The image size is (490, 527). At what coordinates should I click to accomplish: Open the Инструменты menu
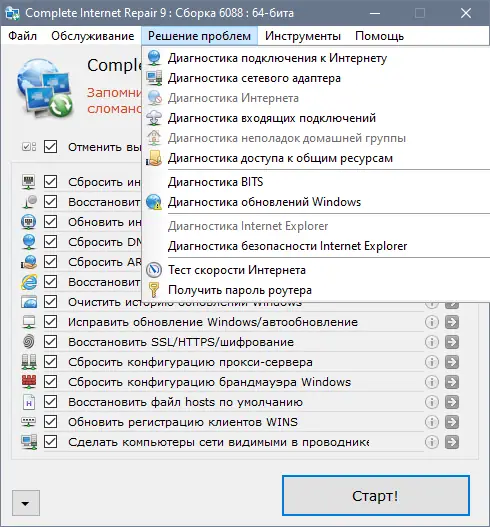302,36
